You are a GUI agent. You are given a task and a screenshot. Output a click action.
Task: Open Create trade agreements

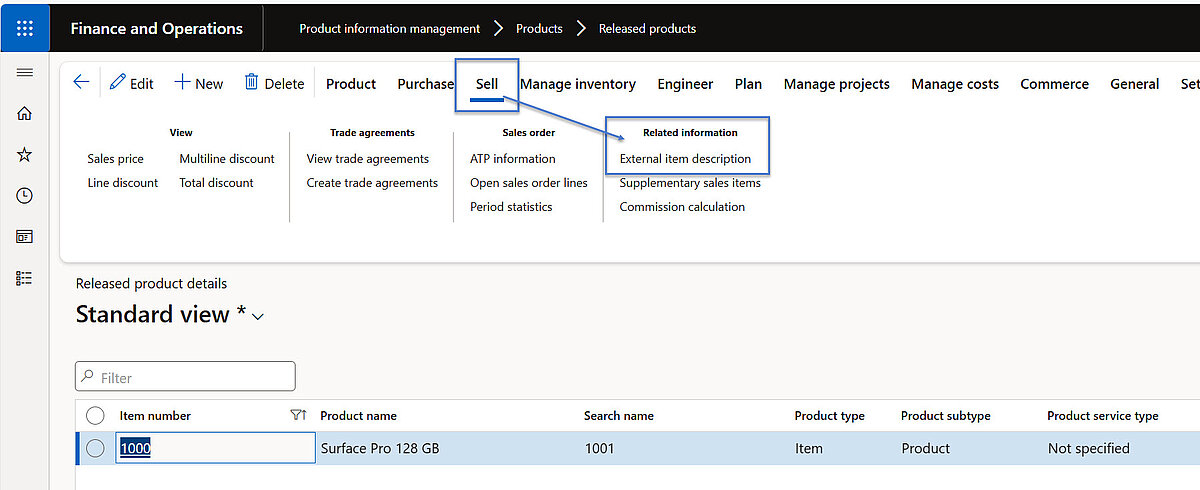tap(372, 183)
